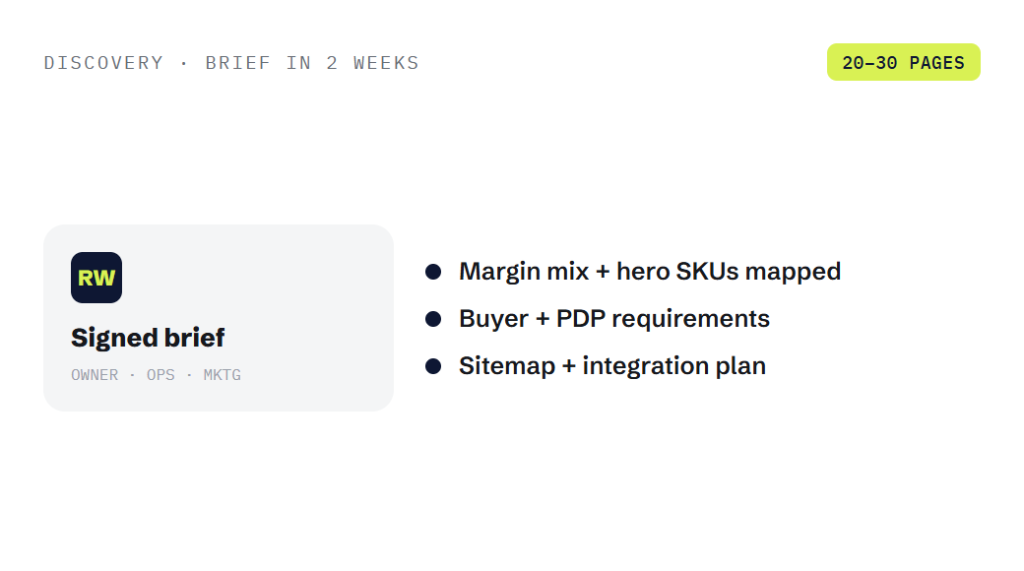Click the word PDP in second bullet
Image resolution: width=1024 pixels, height=571 pixels.
[581, 319]
